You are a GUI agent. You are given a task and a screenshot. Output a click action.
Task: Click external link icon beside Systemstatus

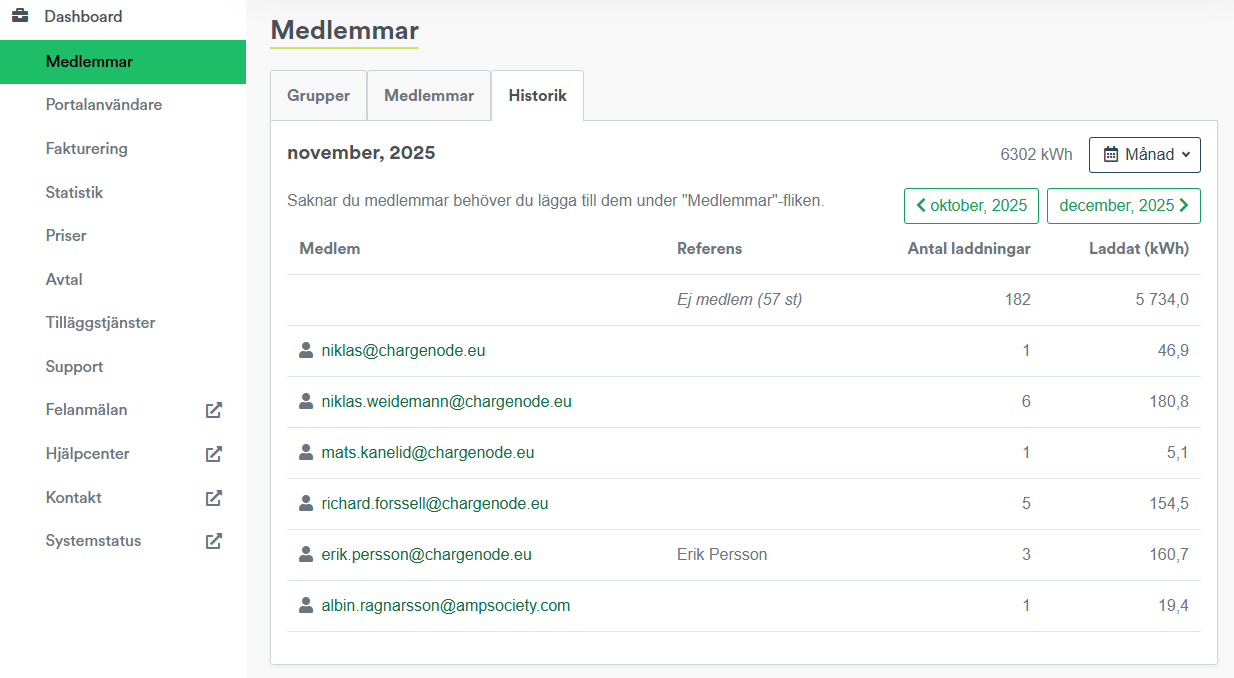coord(213,541)
